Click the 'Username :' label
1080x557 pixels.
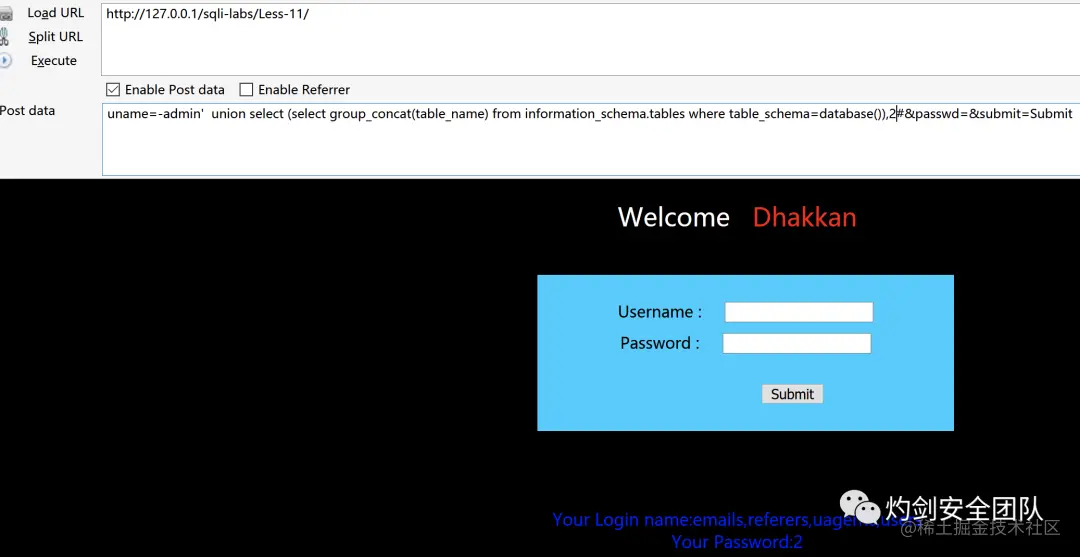660,312
